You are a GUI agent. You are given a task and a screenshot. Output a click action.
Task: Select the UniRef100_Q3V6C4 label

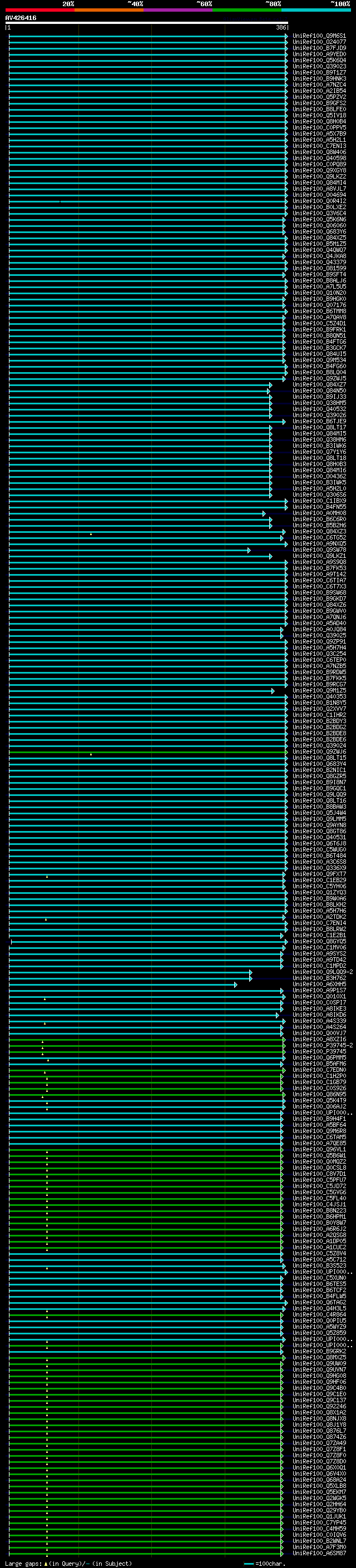[x=319, y=213]
